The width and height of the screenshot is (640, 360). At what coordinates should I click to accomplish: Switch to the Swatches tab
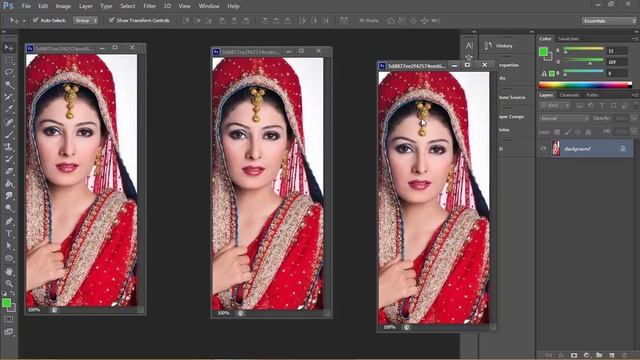tap(569, 39)
